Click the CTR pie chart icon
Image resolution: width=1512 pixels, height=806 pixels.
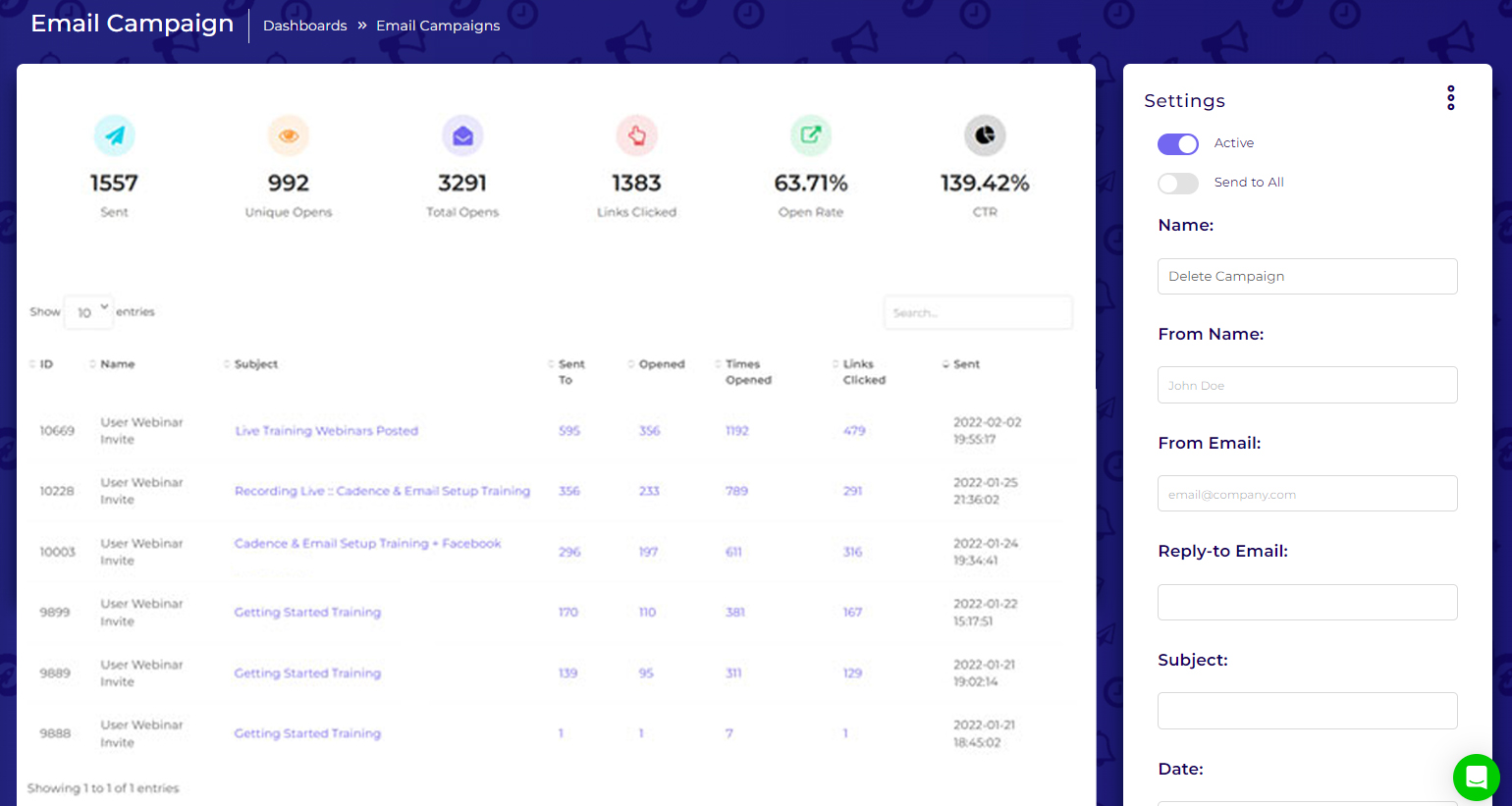[x=985, y=135]
